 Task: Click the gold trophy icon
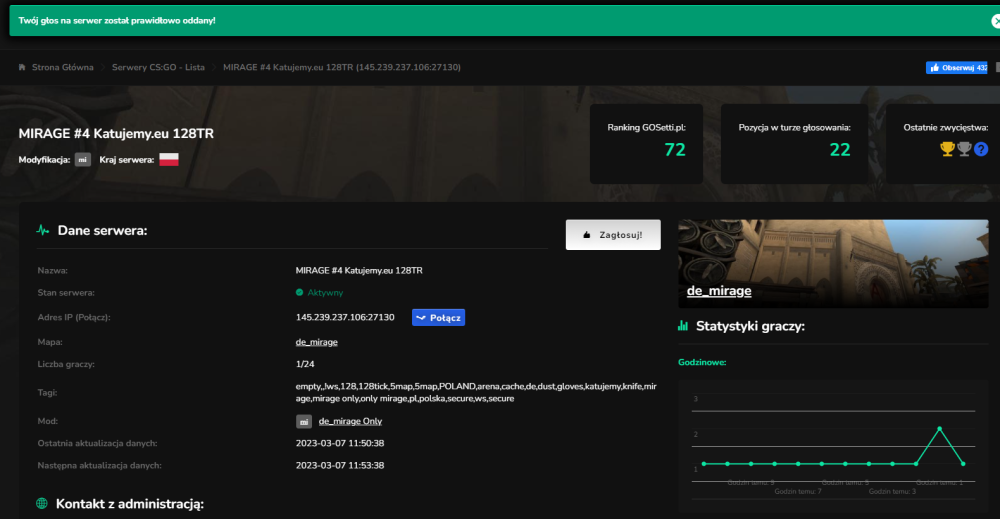coord(947,149)
